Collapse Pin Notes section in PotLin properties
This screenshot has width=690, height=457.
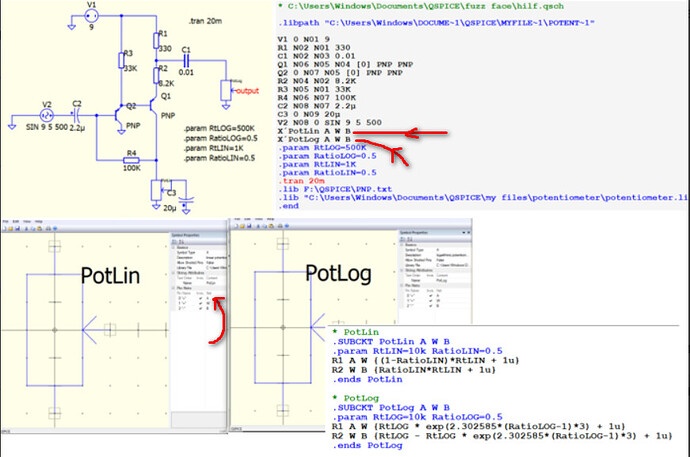[173, 288]
